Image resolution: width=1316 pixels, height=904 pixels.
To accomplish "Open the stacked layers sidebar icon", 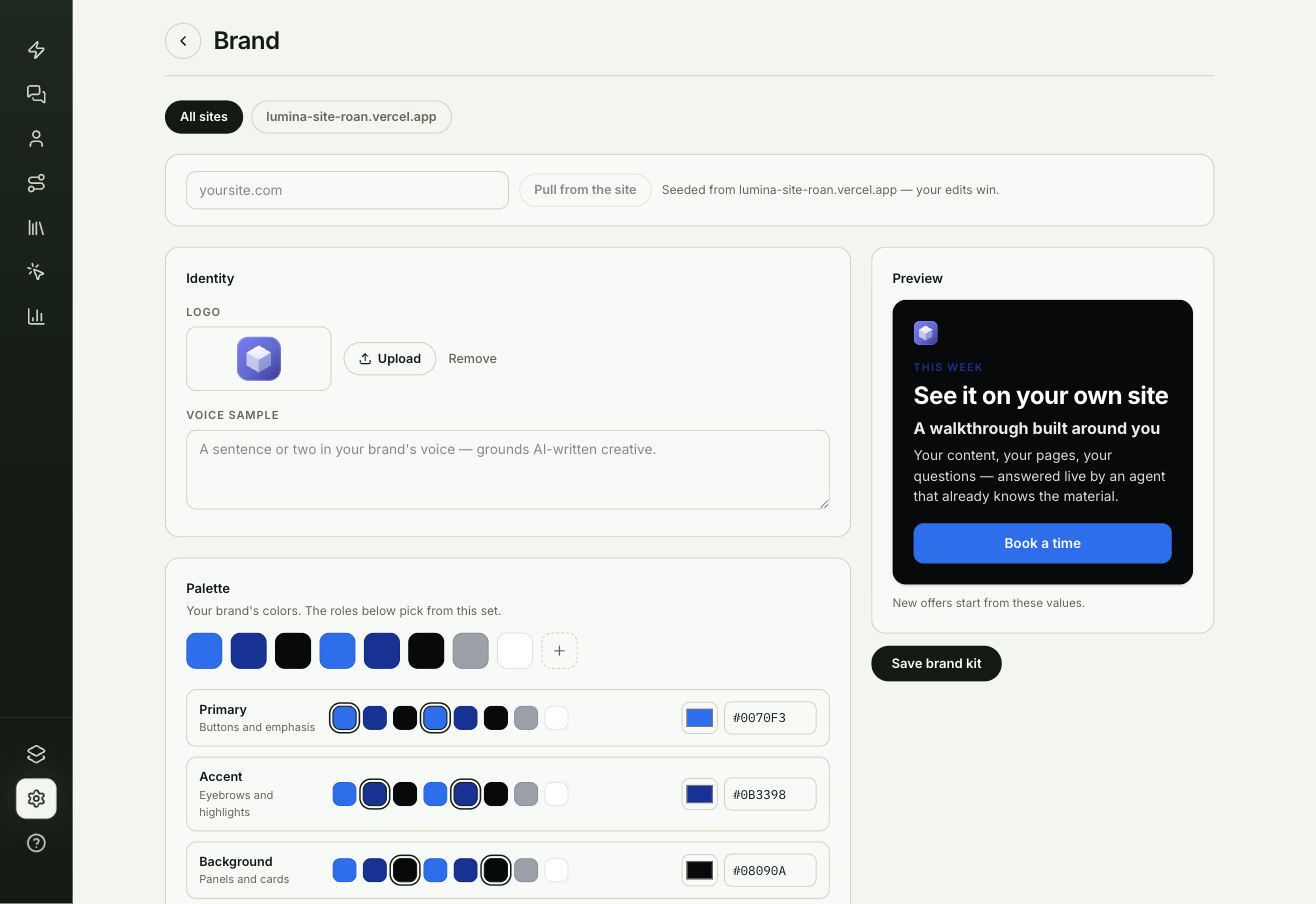I will click(36, 754).
